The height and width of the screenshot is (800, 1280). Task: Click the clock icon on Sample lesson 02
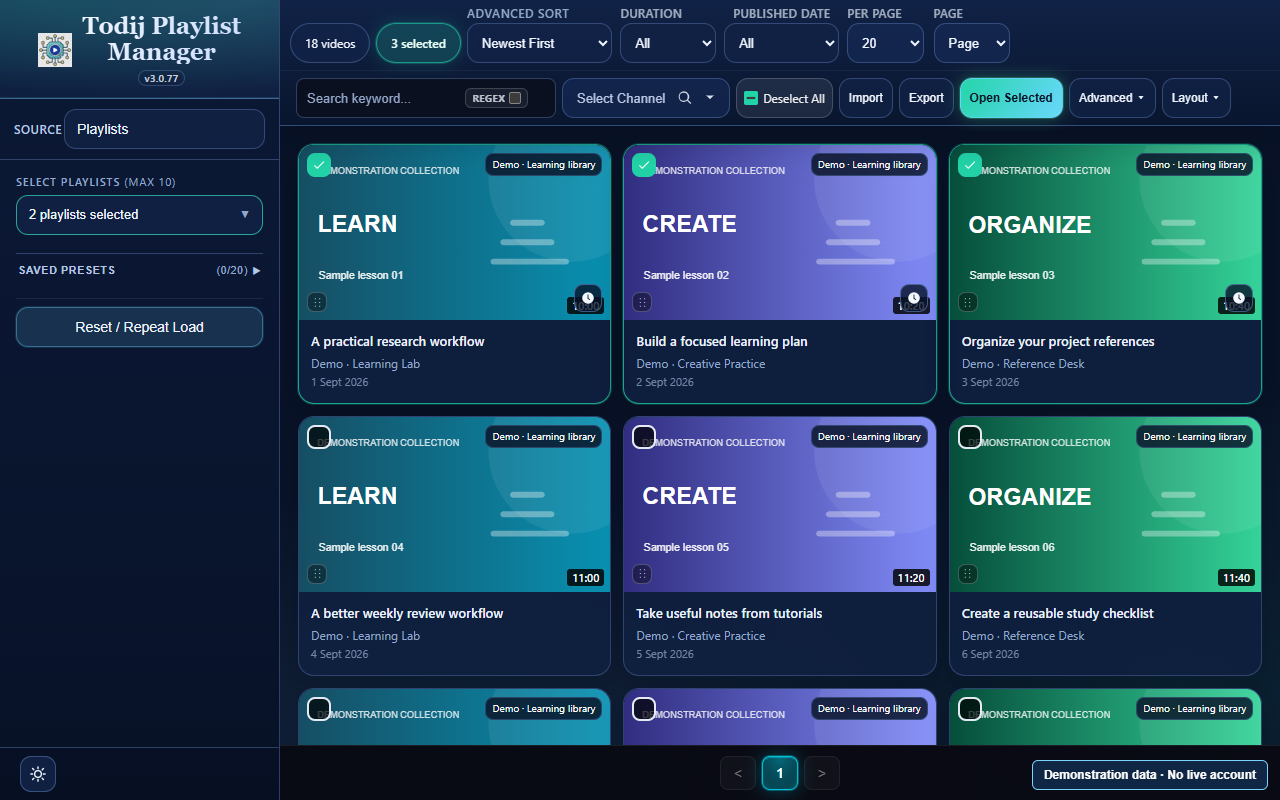click(x=914, y=298)
